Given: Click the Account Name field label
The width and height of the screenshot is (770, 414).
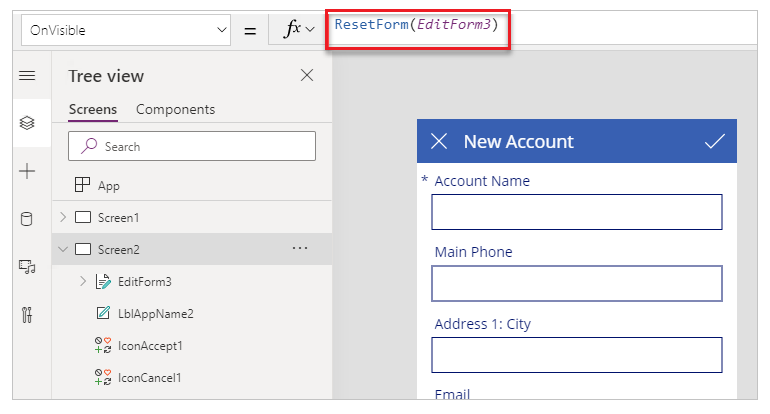Looking at the screenshot, I should coord(482,181).
